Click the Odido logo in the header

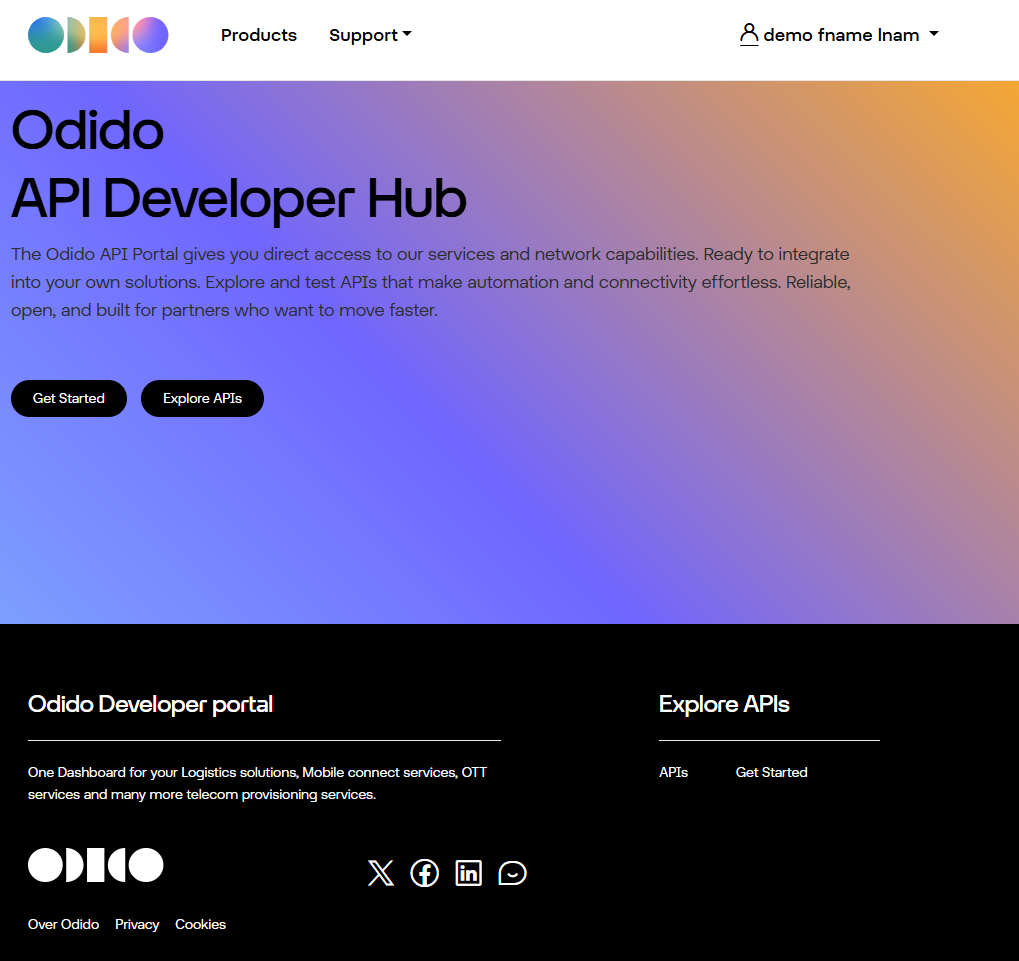[x=98, y=35]
